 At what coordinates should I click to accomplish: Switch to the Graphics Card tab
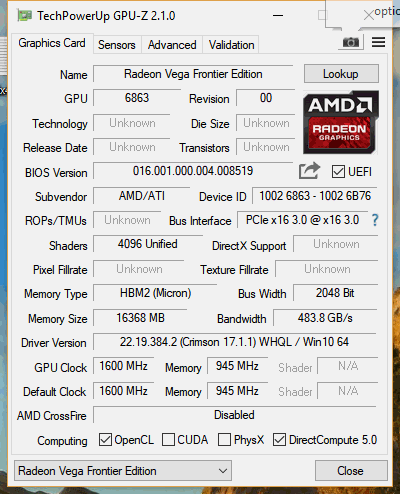tap(52, 43)
